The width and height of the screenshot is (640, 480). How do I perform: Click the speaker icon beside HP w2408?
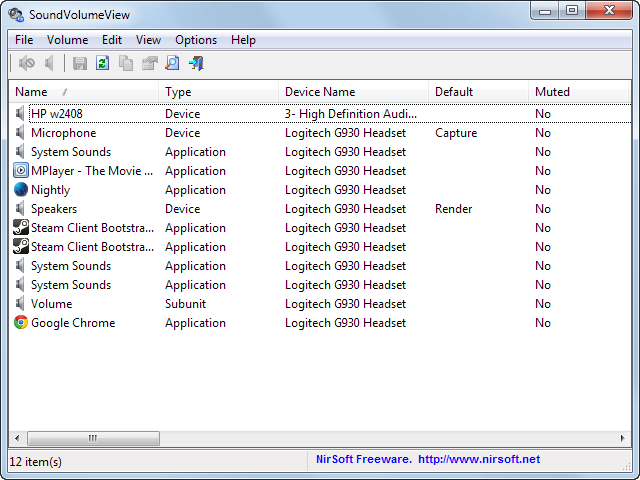[20, 113]
